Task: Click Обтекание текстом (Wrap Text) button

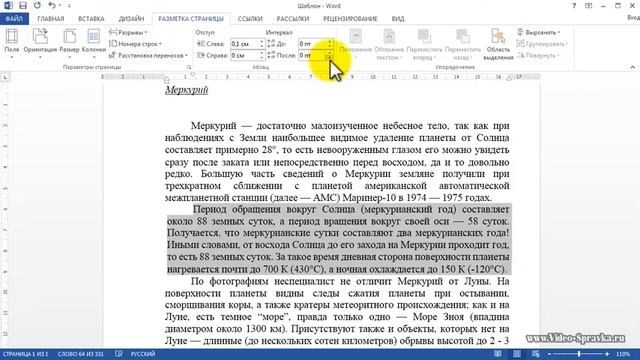Action: point(389,44)
